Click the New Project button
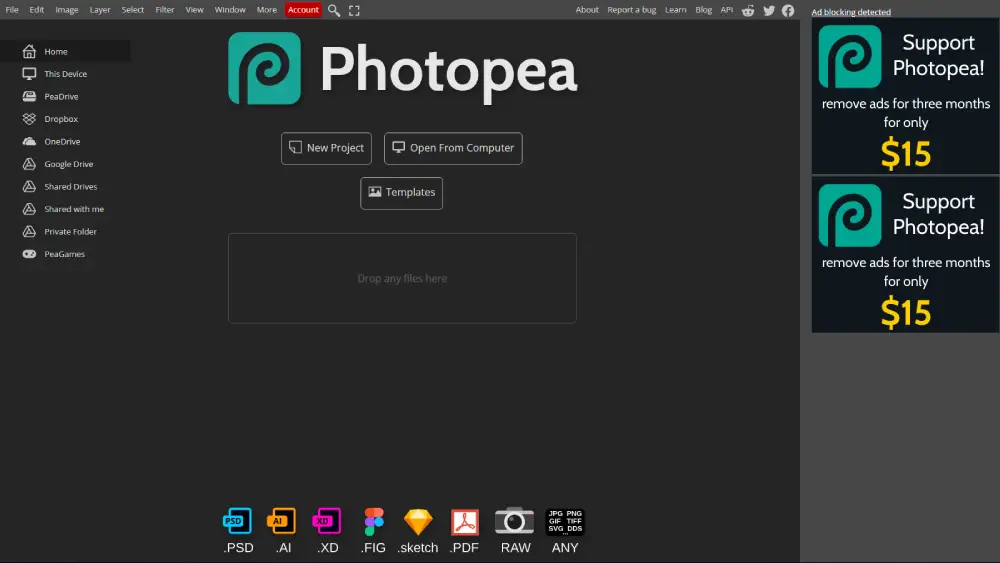The width and height of the screenshot is (1000, 563). point(327,148)
